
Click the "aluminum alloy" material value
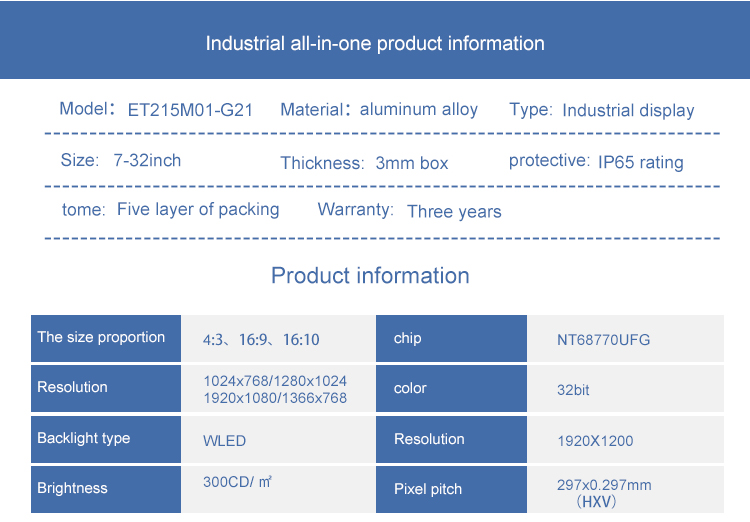[419, 109]
